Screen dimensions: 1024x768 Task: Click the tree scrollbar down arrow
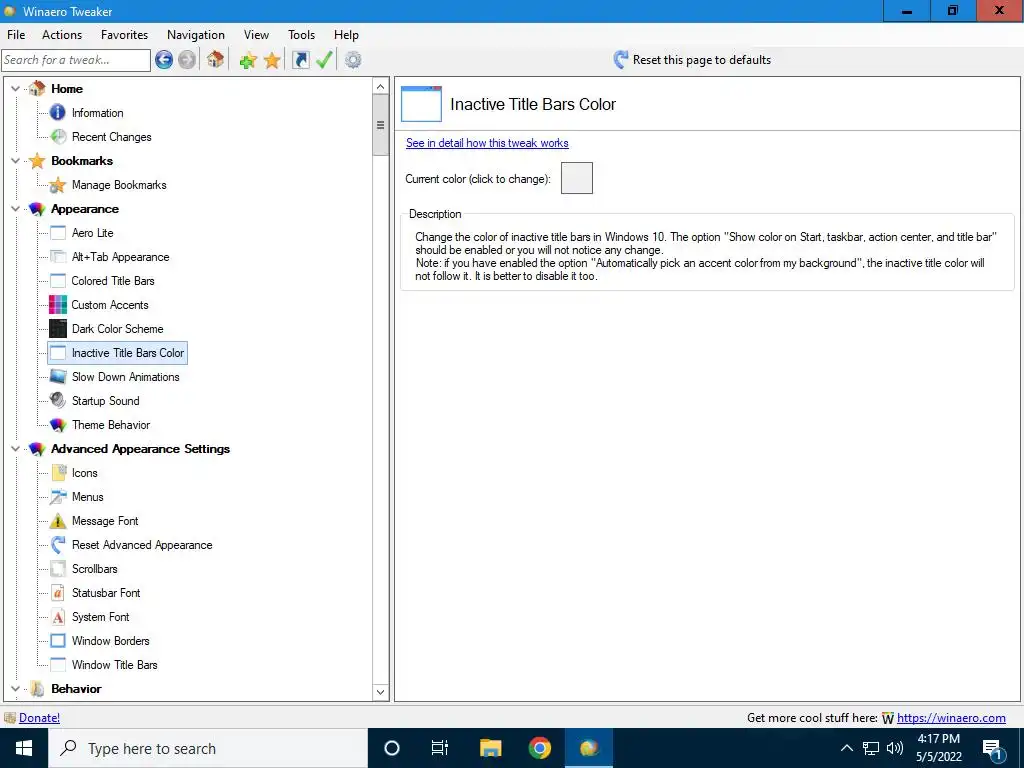381,692
